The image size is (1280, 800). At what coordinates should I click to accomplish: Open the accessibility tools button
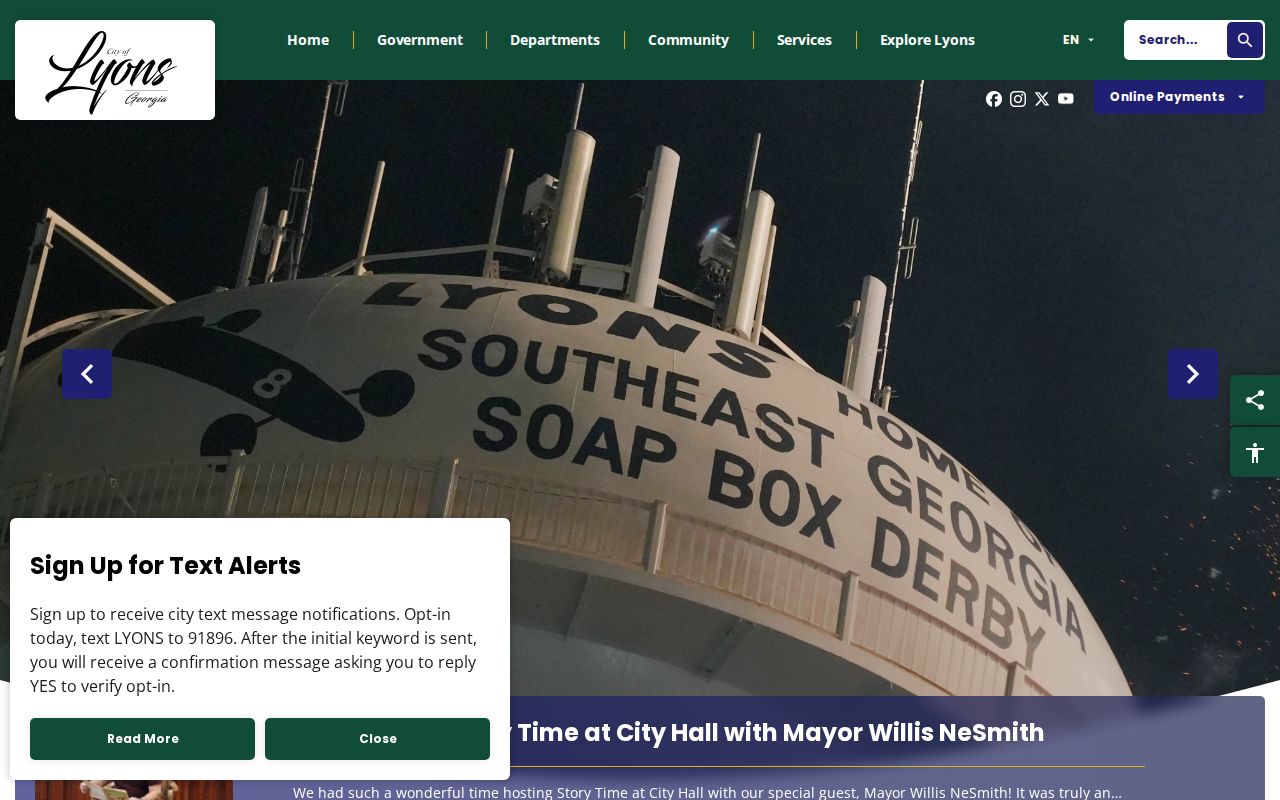(x=1255, y=452)
